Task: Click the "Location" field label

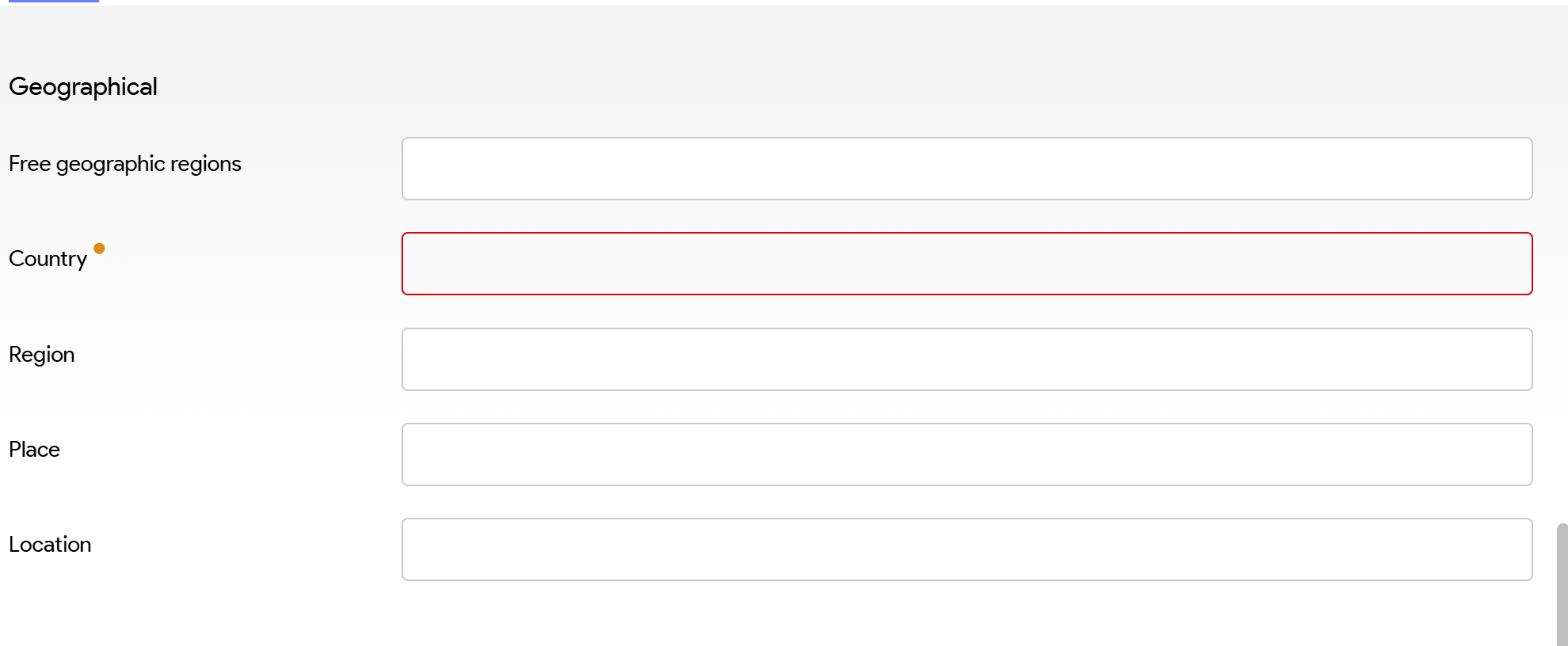Action: pyautogui.click(x=50, y=545)
